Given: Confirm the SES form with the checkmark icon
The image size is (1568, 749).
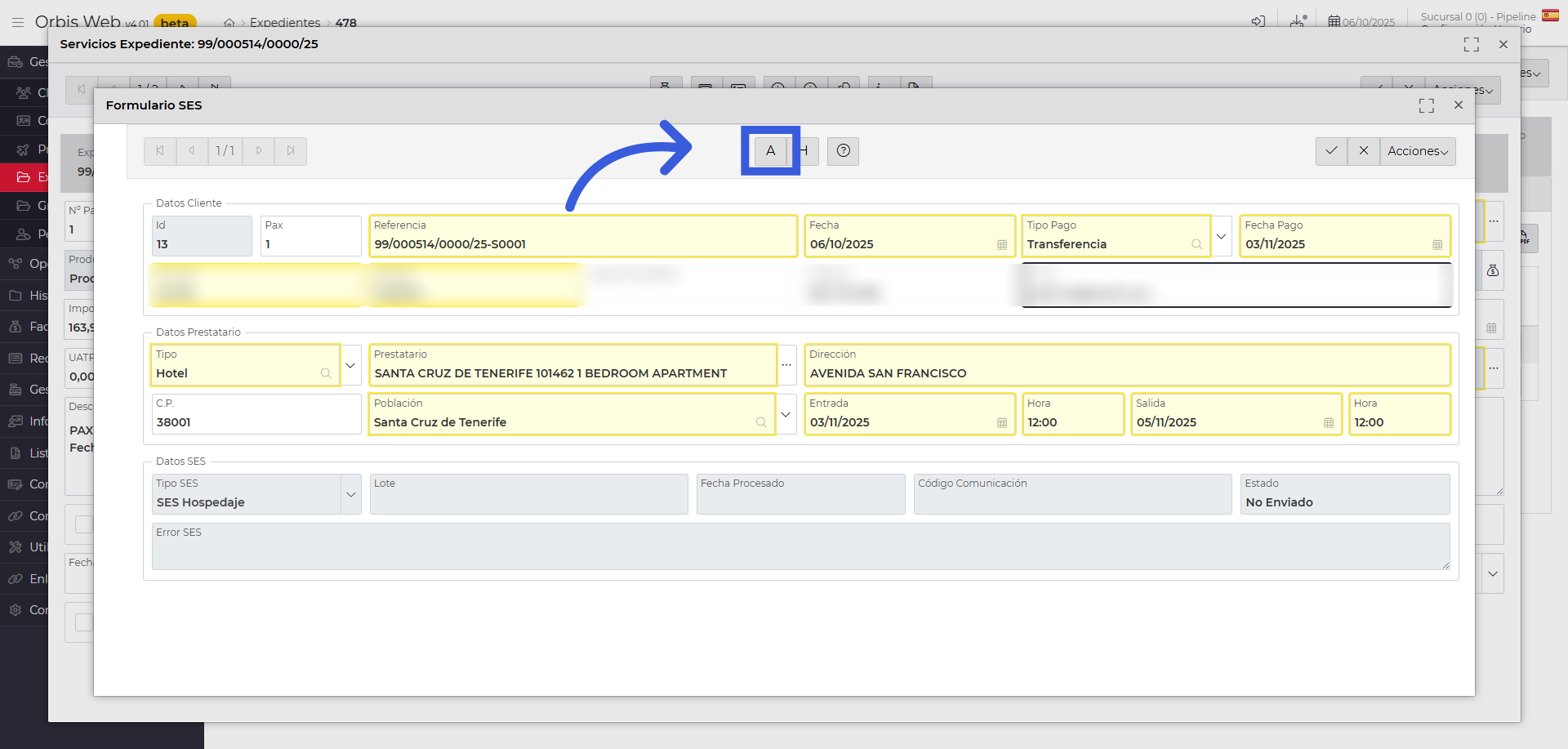Looking at the screenshot, I should point(1331,151).
